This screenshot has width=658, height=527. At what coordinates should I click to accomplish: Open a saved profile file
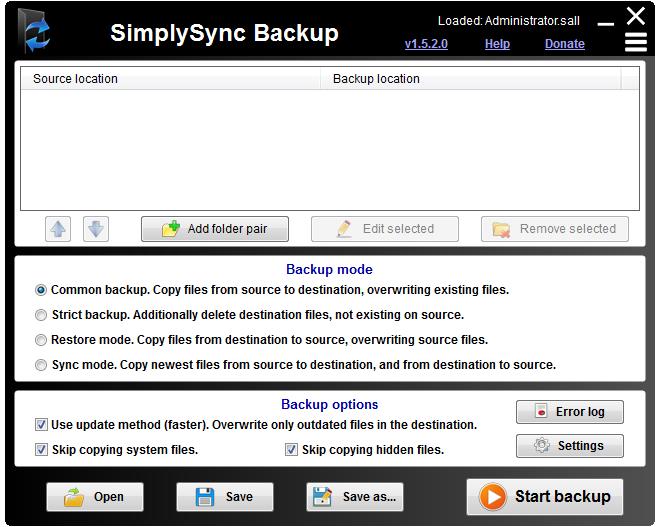coord(94,497)
